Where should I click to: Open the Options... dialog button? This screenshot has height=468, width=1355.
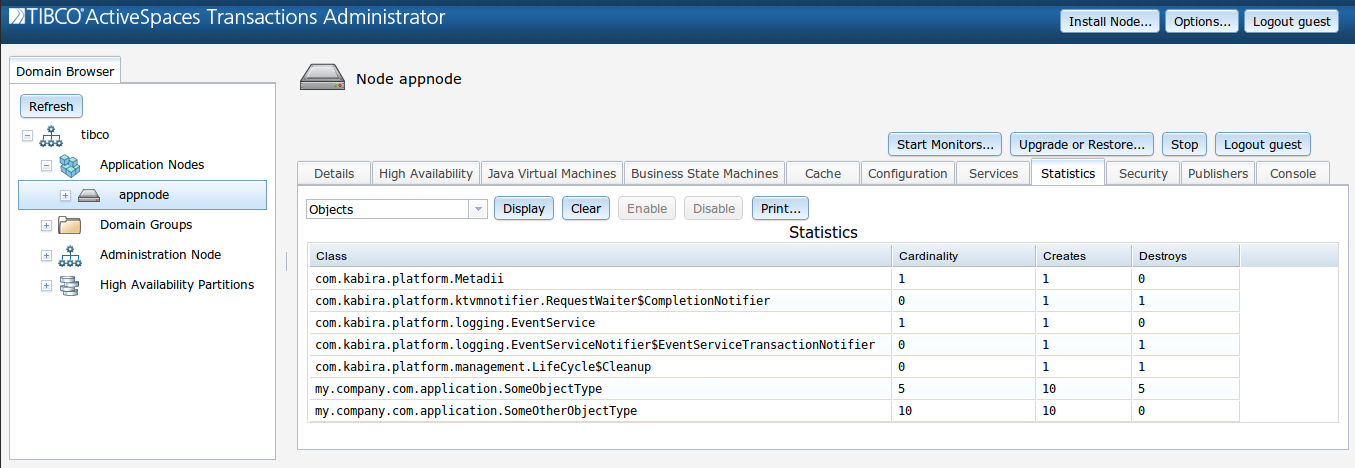tap(1202, 21)
